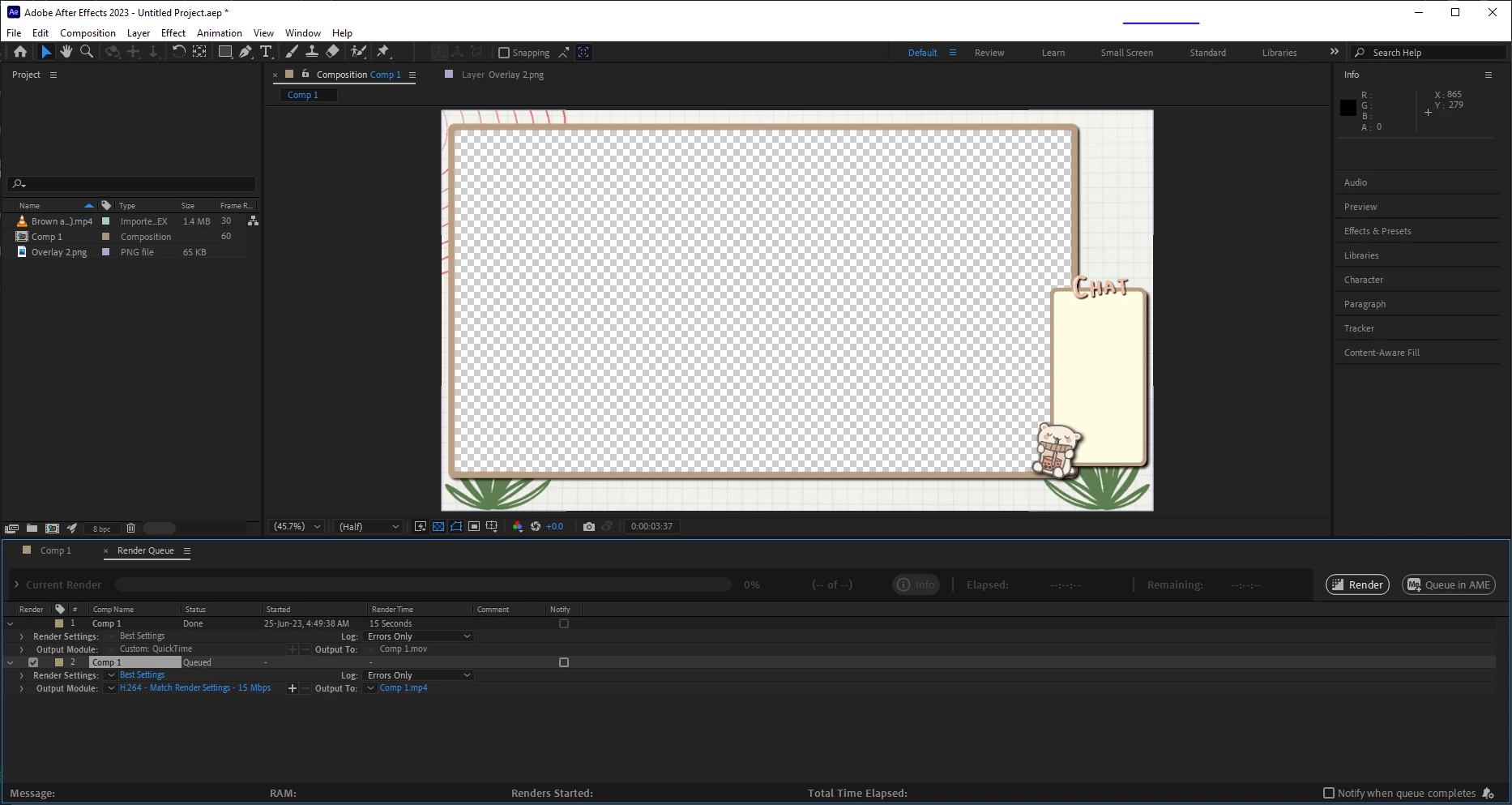The width and height of the screenshot is (1512, 805).
Task: Select the Rotation tool
Action: tap(178, 52)
